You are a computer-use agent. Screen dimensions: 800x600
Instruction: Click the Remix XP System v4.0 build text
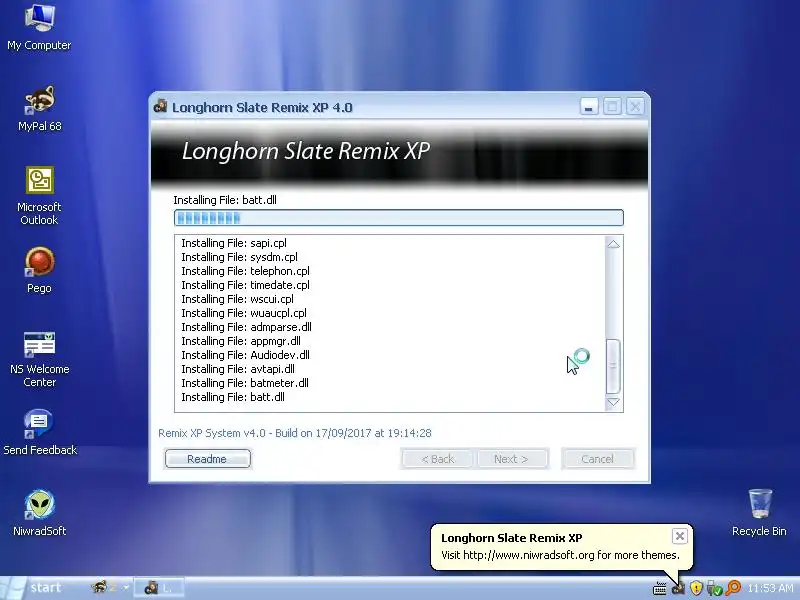pyautogui.click(x=295, y=433)
